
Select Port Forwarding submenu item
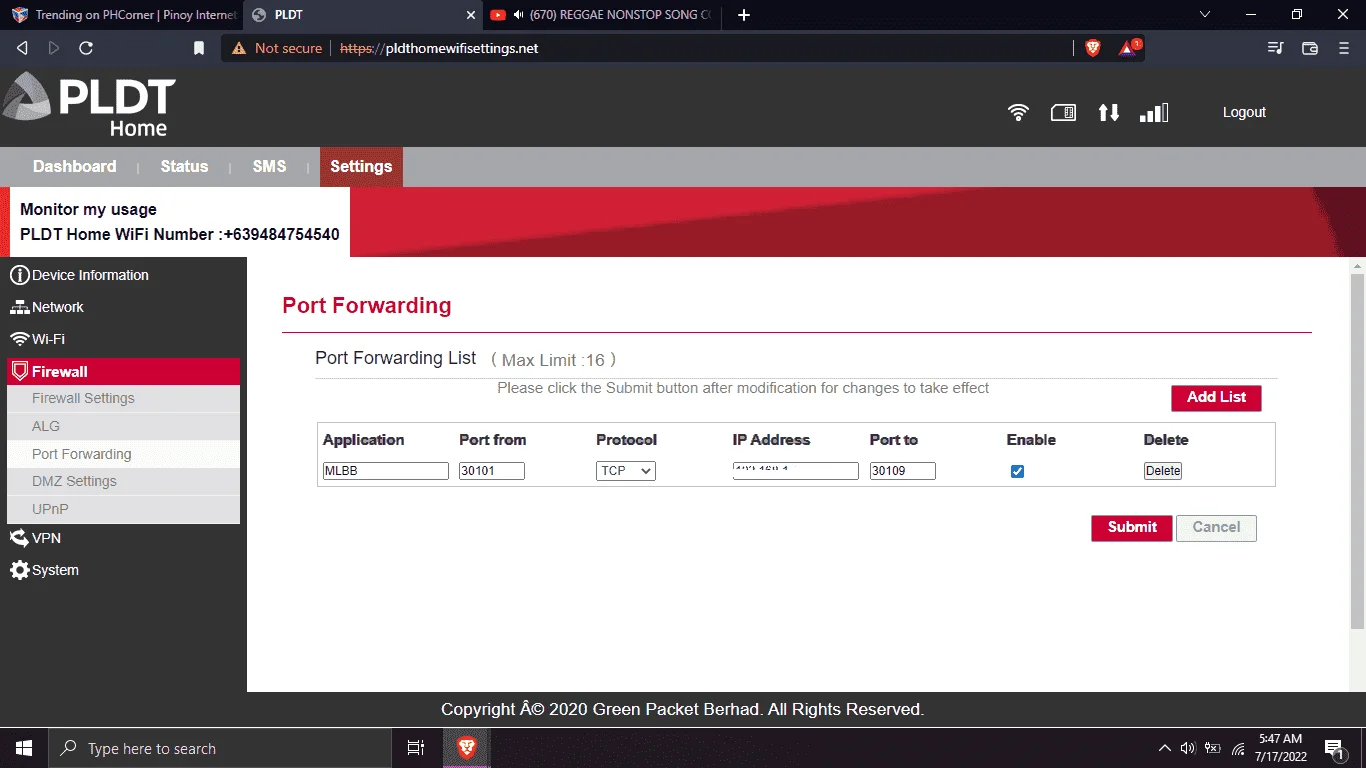click(123, 454)
